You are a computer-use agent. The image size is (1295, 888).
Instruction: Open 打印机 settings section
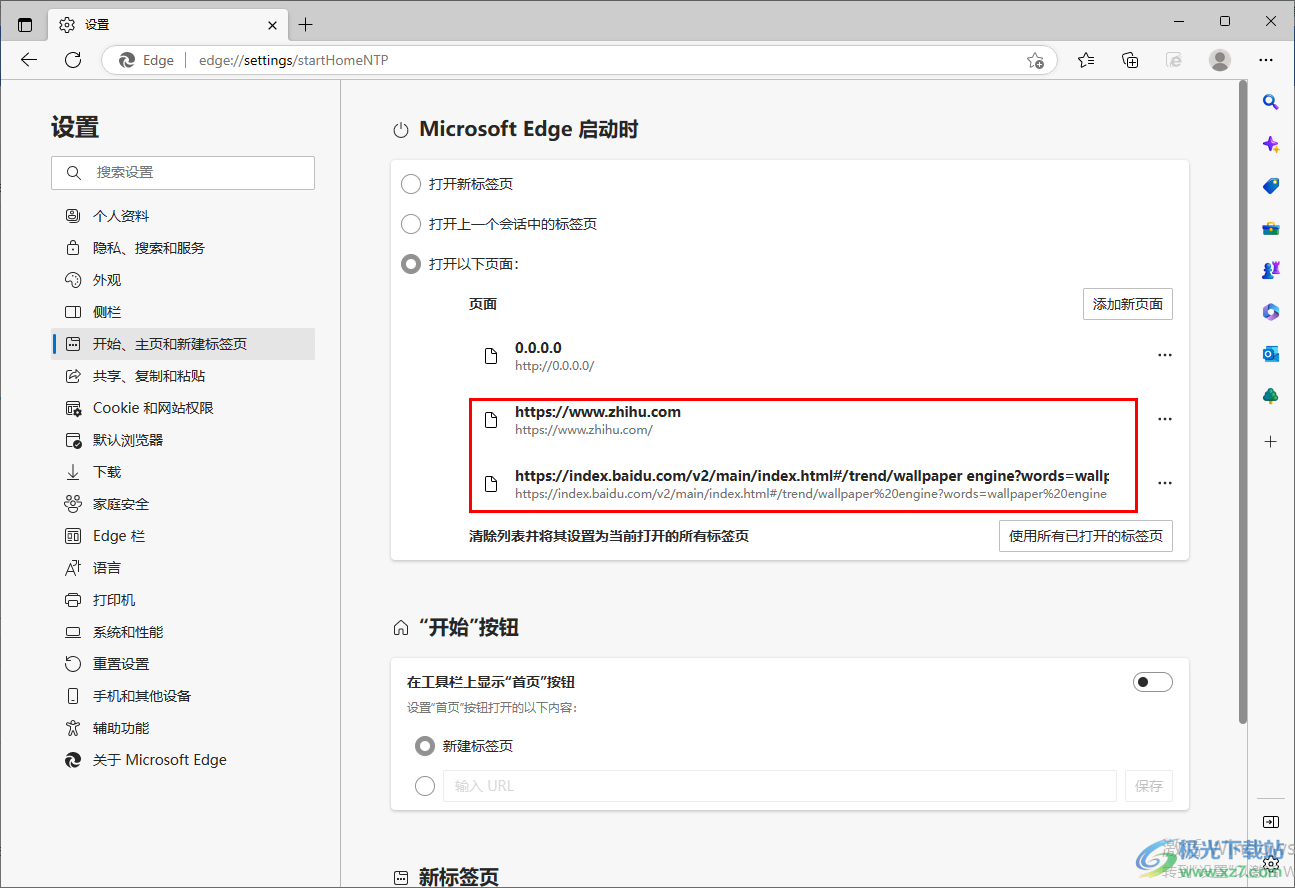coord(183,600)
